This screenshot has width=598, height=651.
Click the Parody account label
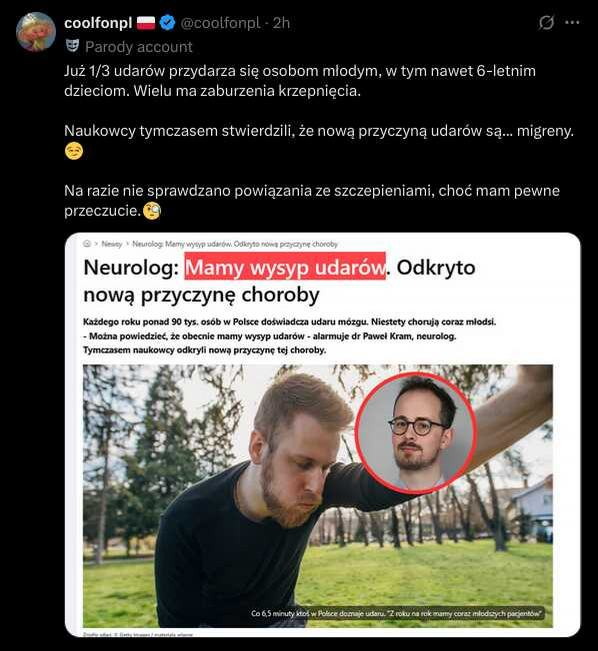pos(139,47)
